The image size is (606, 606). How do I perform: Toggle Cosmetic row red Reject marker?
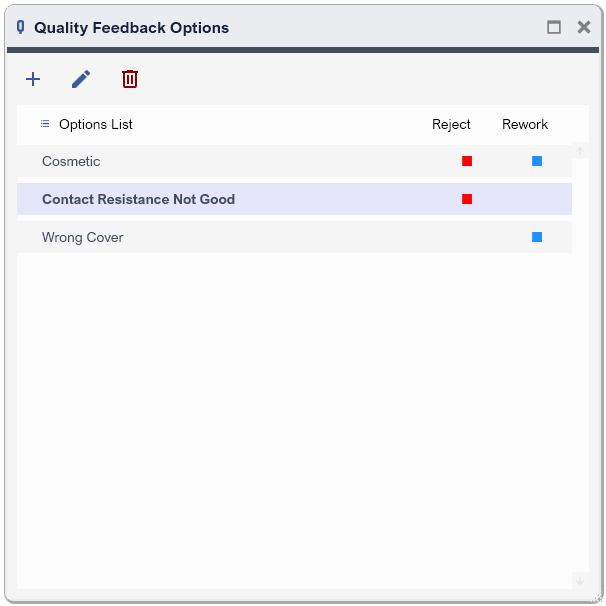pyautogui.click(x=467, y=161)
